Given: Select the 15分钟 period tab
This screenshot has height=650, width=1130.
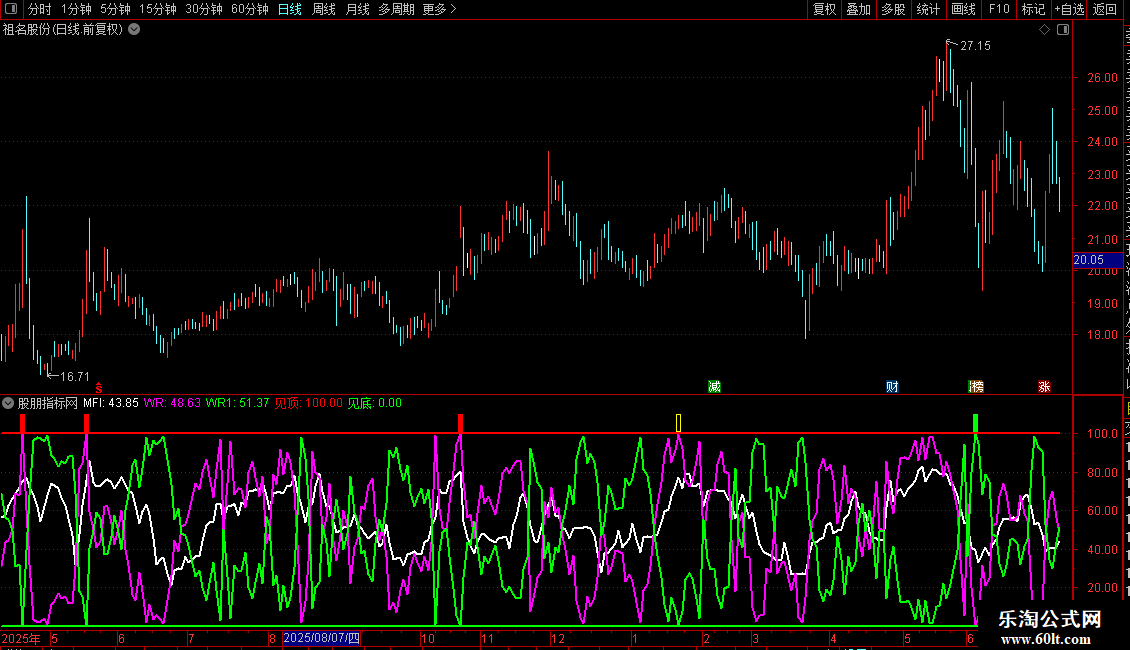Looking at the screenshot, I should click(157, 9).
